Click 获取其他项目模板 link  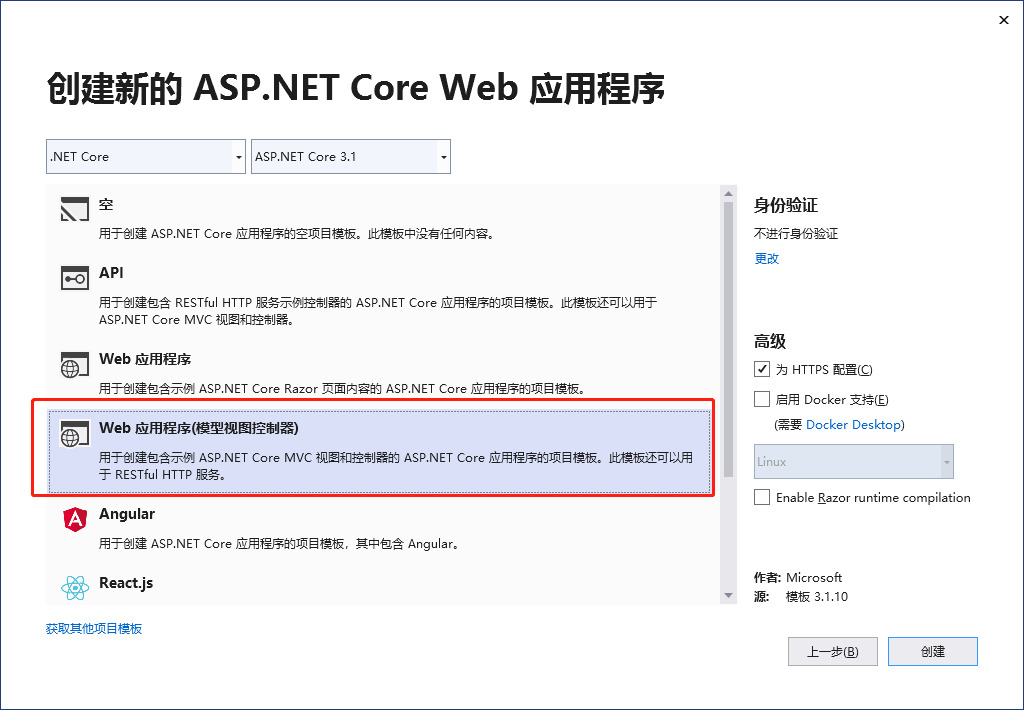pos(95,628)
